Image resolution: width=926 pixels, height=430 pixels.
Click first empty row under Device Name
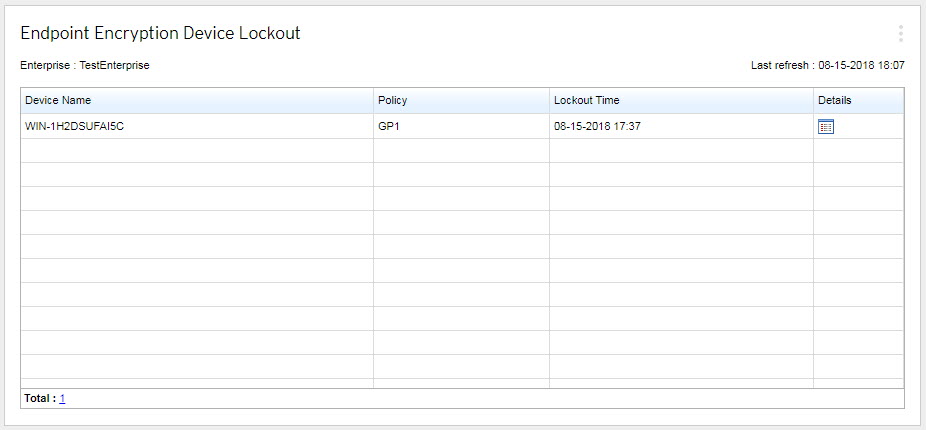[x=196, y=151]
